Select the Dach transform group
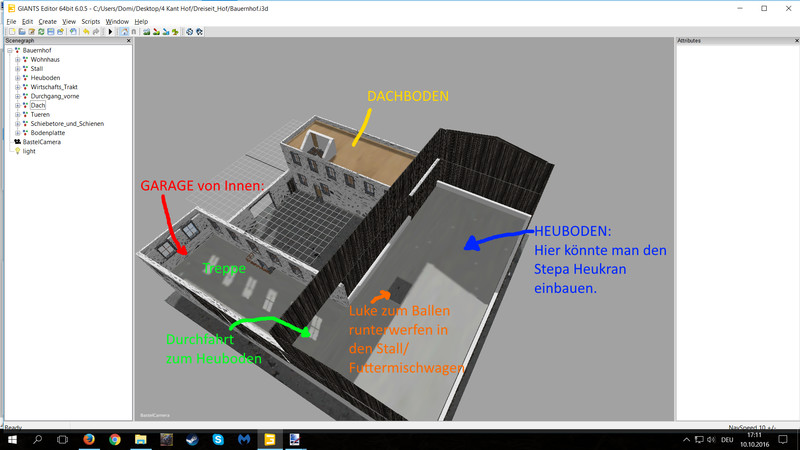This screenshot has height=450, width=800. coord(37,105)
